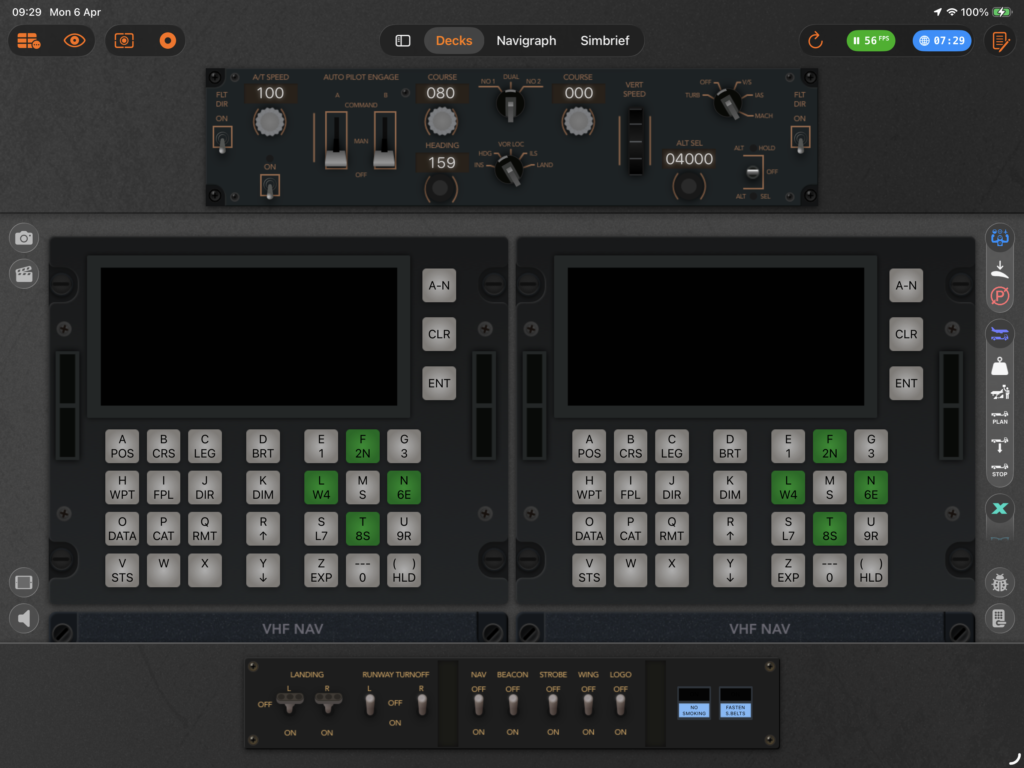Switch to the Navigraph tab
Screen dimensions: 1024x768
[x=526, y=41]
